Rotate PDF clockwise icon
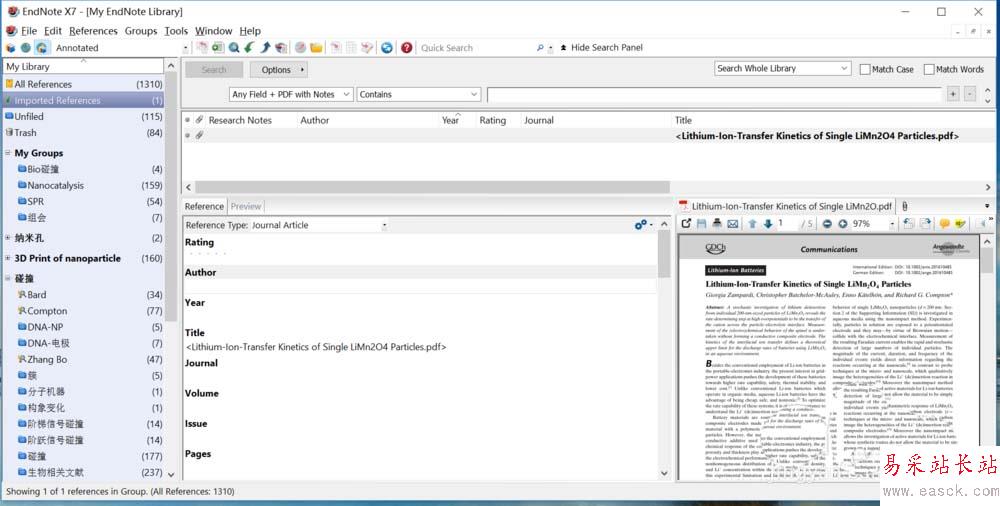 click(x=925, y=224)
